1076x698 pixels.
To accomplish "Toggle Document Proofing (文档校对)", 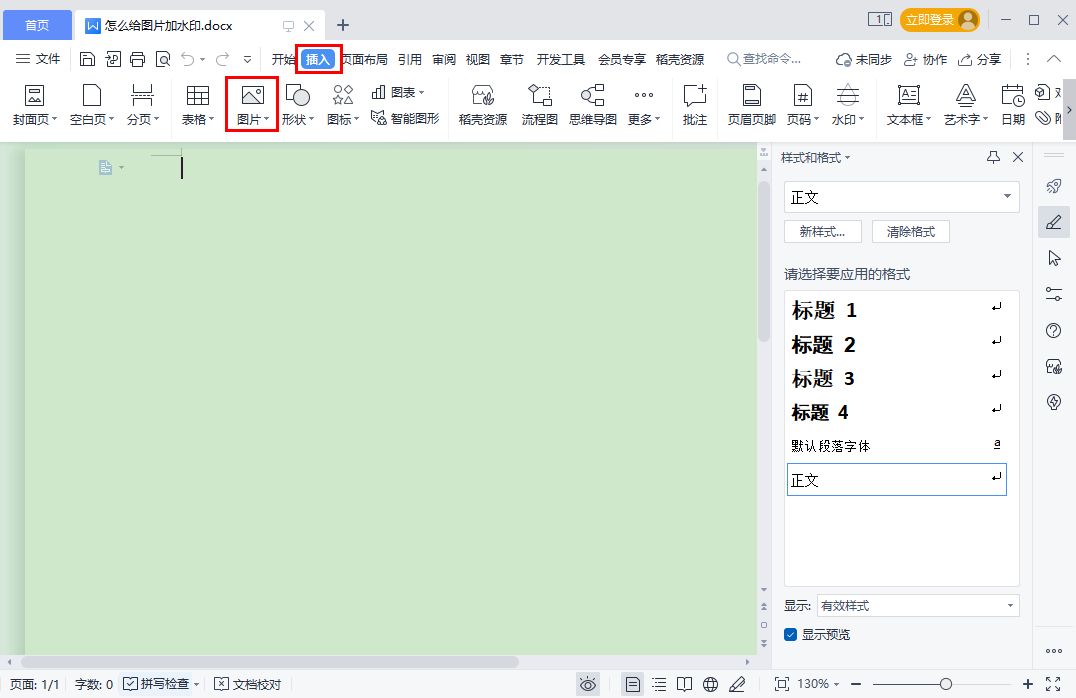I will (248, 684).
